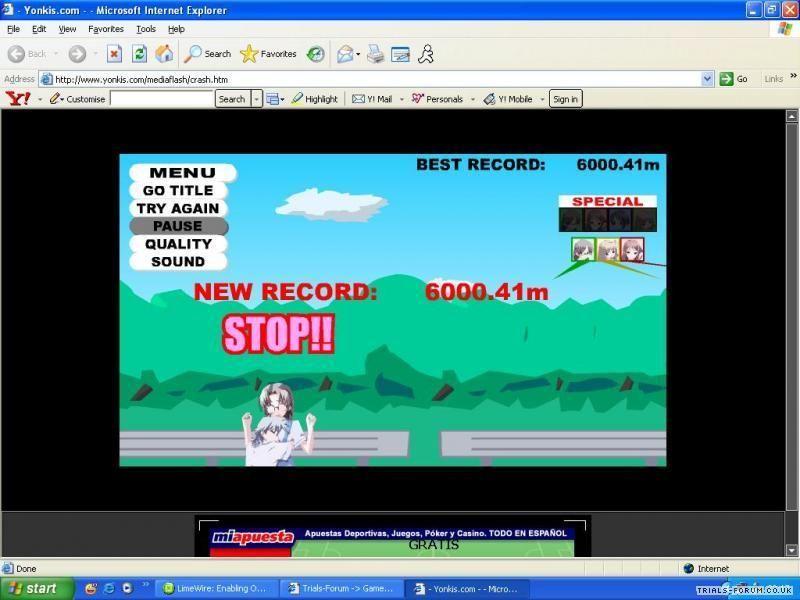This screenshot has height=600, width=800.
Task: Click the Mail envelope toolbar icon
Action: 345,54
